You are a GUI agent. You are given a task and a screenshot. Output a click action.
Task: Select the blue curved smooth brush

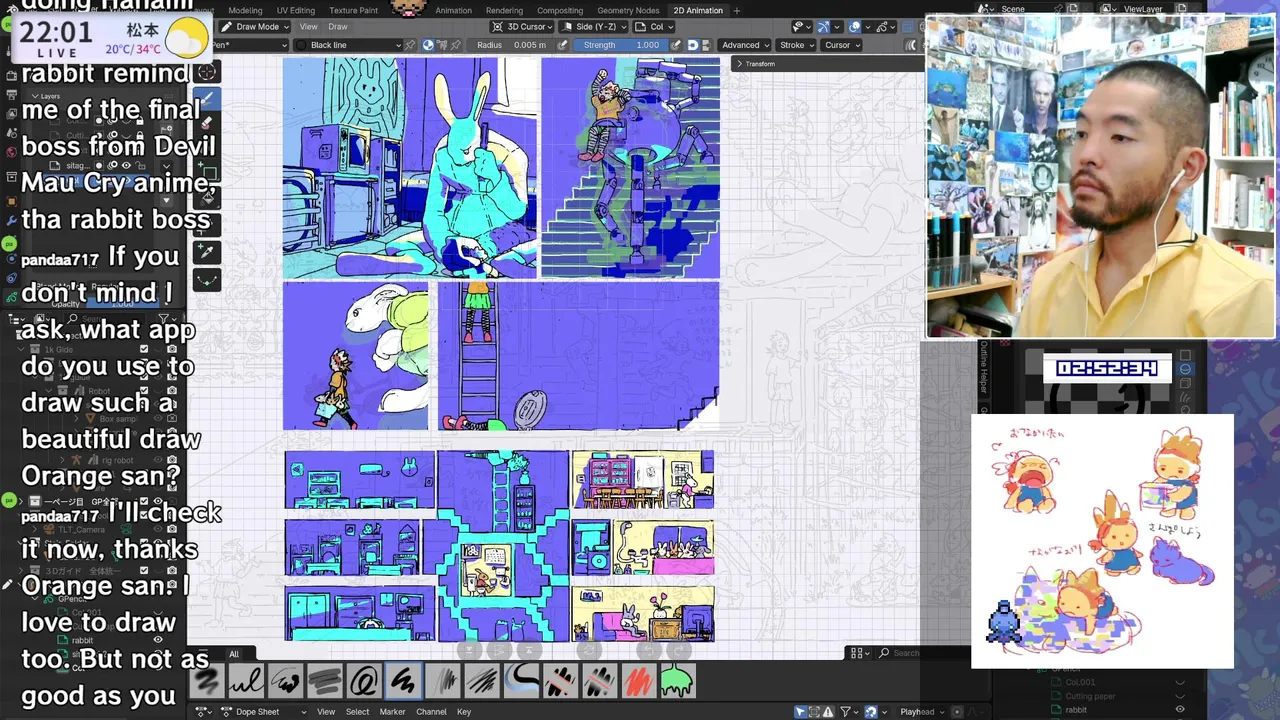(x=521, y=682)
